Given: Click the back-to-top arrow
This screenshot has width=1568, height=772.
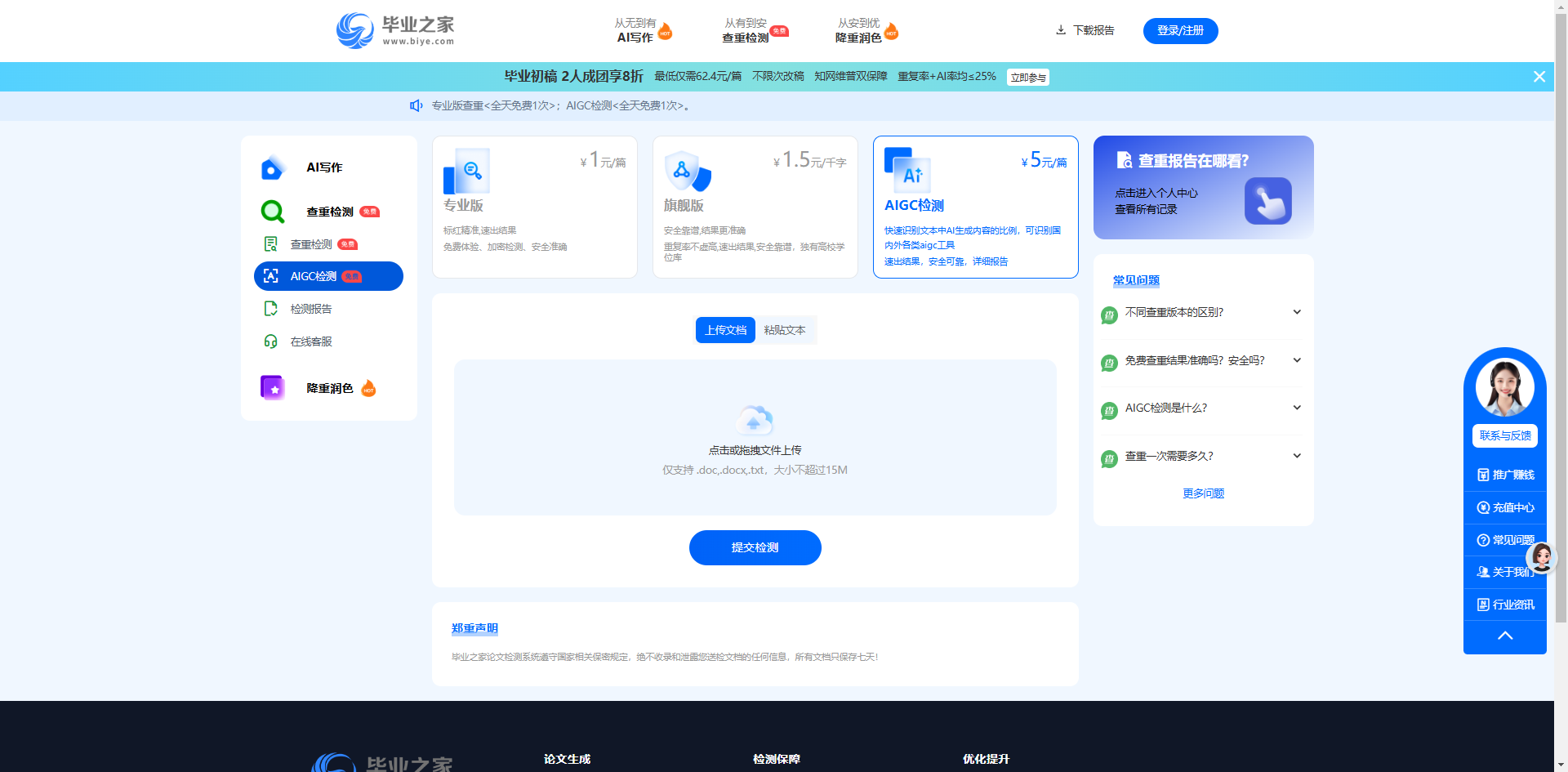Looking at the screenshot, I should (x=1505, y=636).
